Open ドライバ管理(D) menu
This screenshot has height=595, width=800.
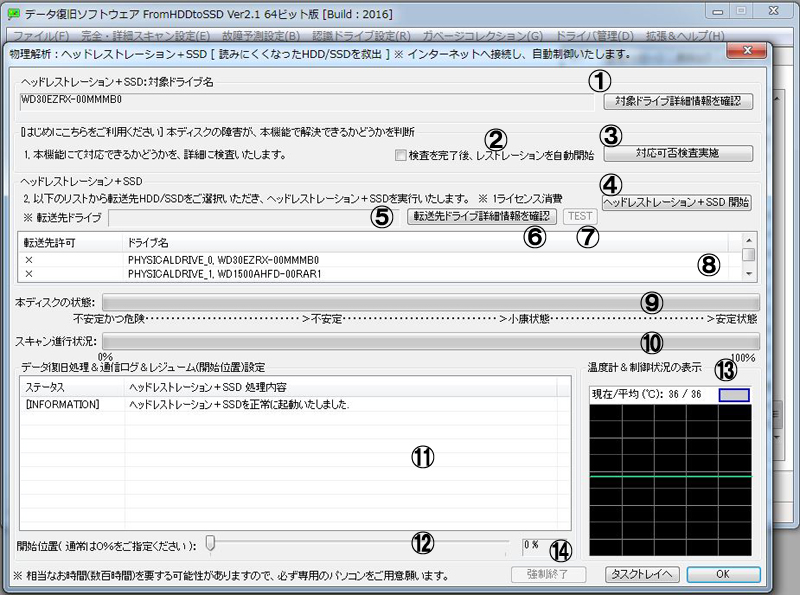(594, 36)
